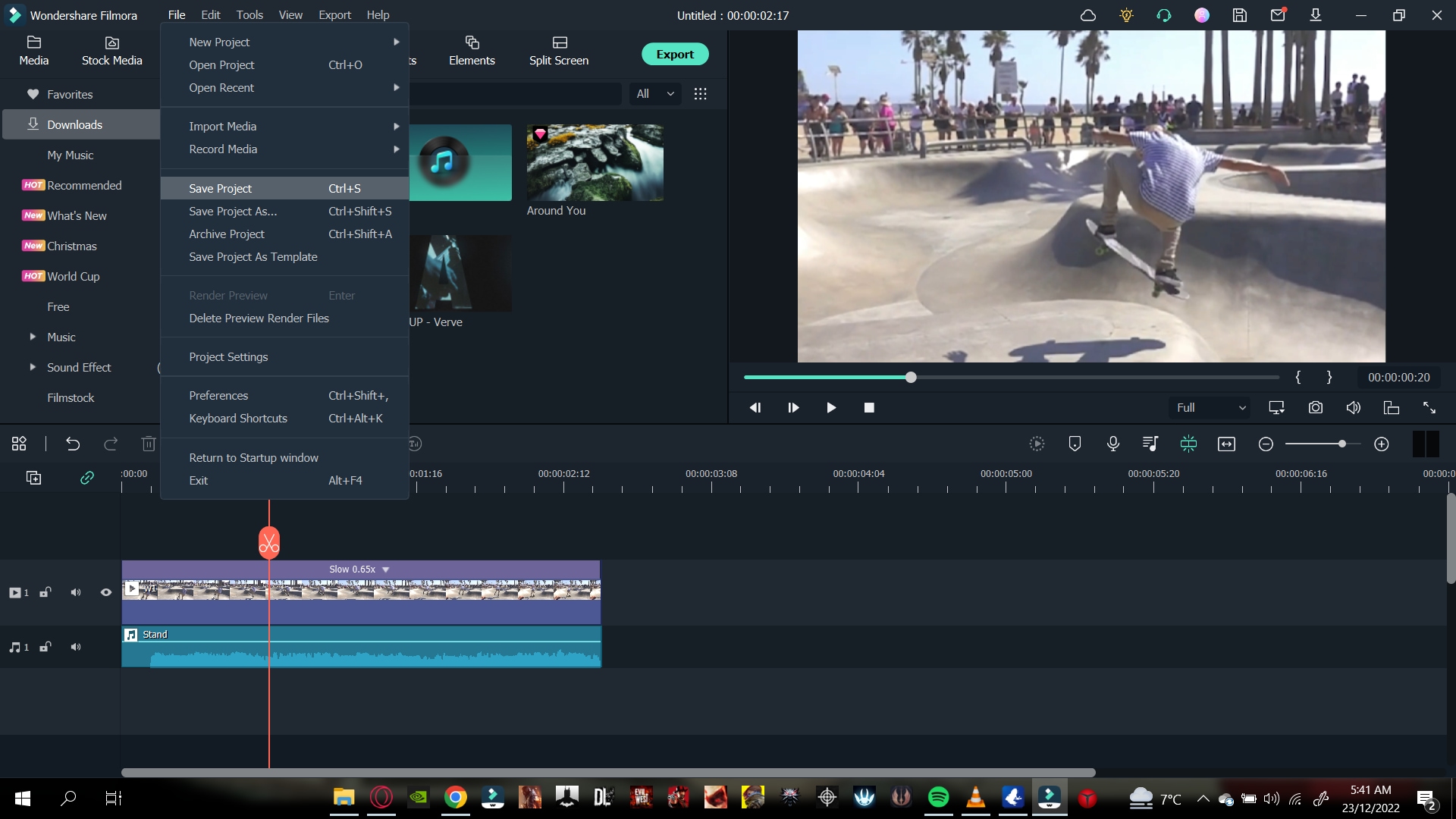Open the Save Project menu item
The width and height of the screenshot is (1456, 819).
[220, 188]
